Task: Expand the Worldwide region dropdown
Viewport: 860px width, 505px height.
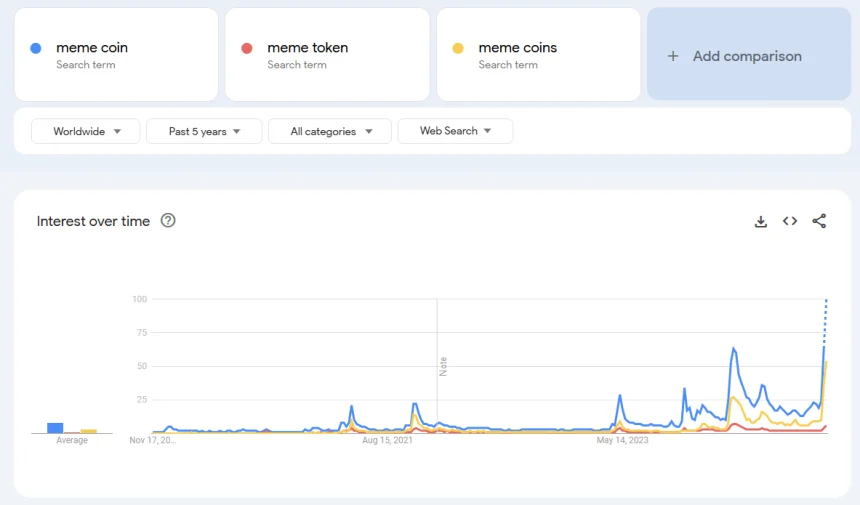Action: click(86, 131)
